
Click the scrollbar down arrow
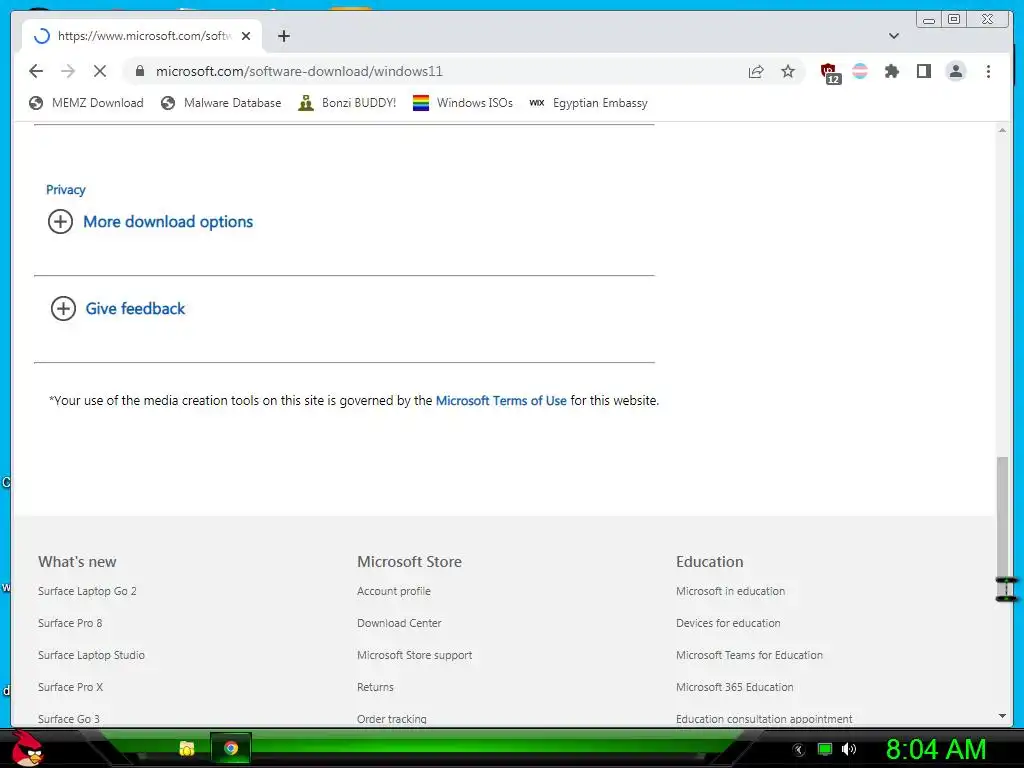click(1002, 716)
